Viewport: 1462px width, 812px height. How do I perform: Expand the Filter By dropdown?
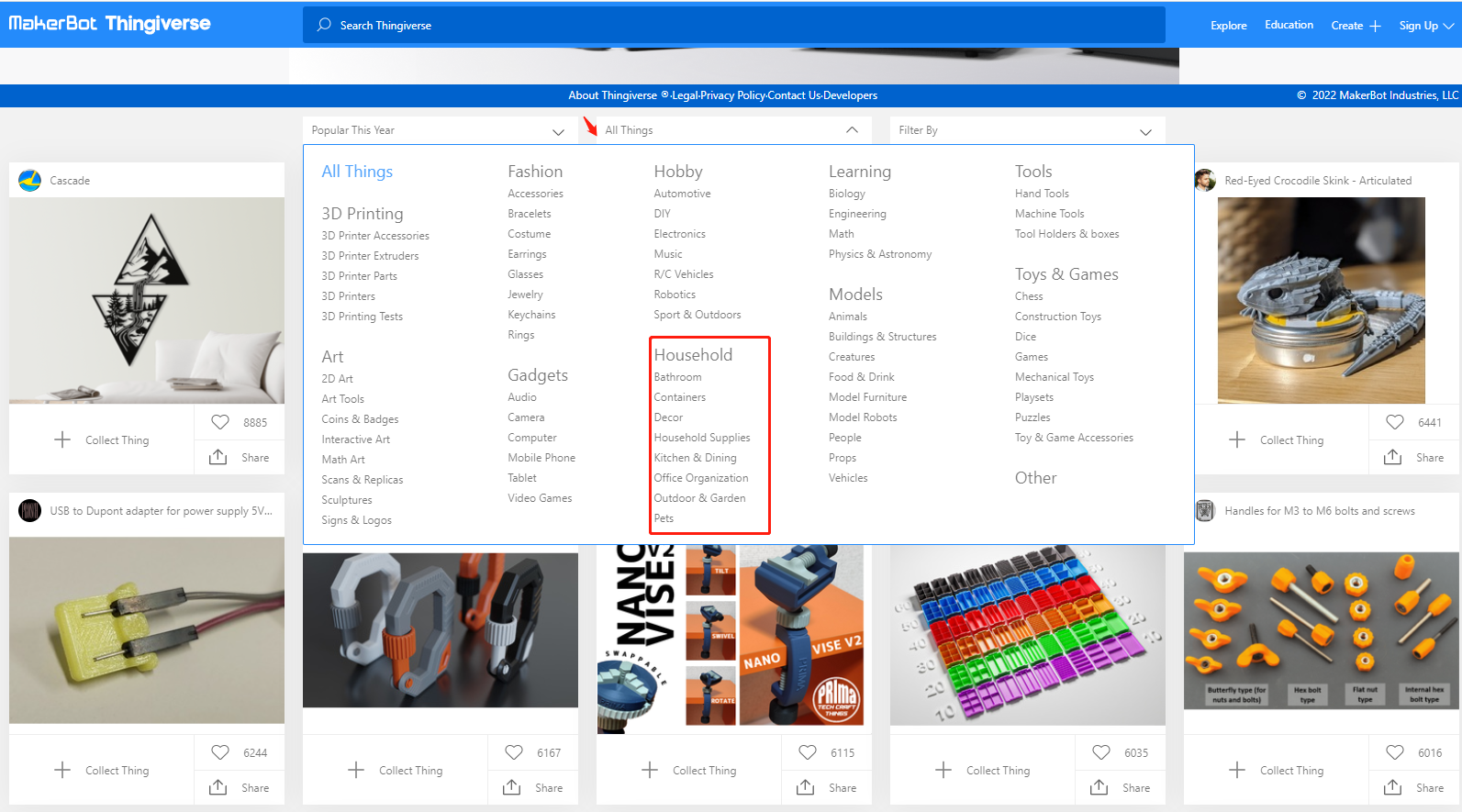pyautogui.click(x=1026, y=130)
